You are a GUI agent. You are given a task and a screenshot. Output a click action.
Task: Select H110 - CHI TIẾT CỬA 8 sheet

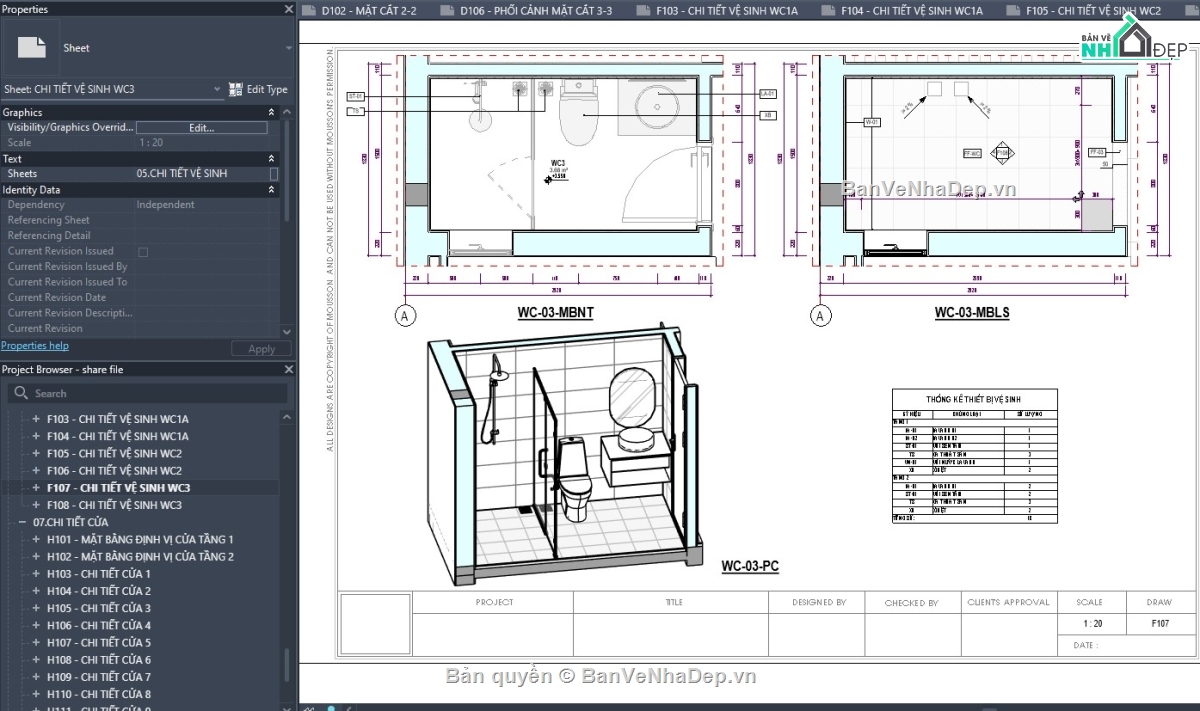pos(98,694)
